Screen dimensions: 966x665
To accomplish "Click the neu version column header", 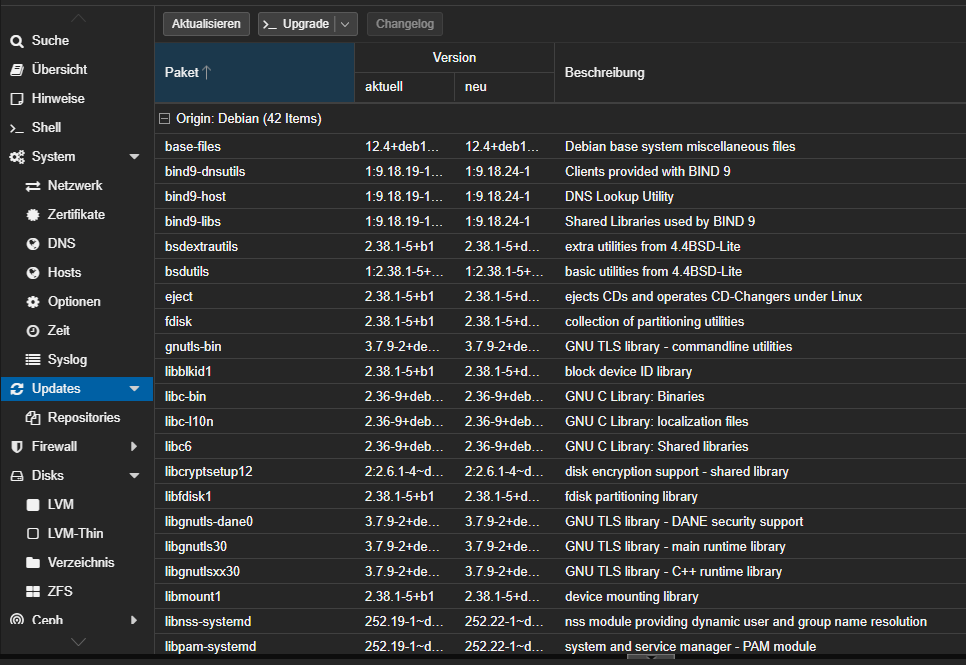I will click(x=505, y=87).
